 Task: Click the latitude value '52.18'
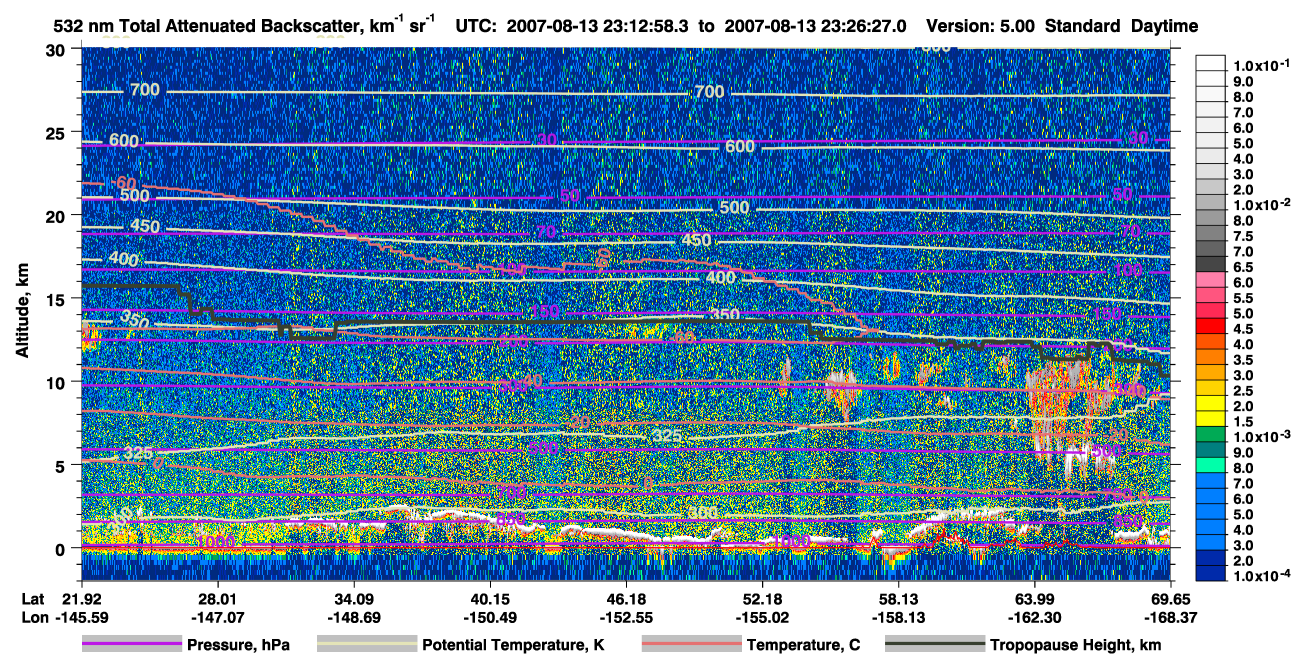762,598
